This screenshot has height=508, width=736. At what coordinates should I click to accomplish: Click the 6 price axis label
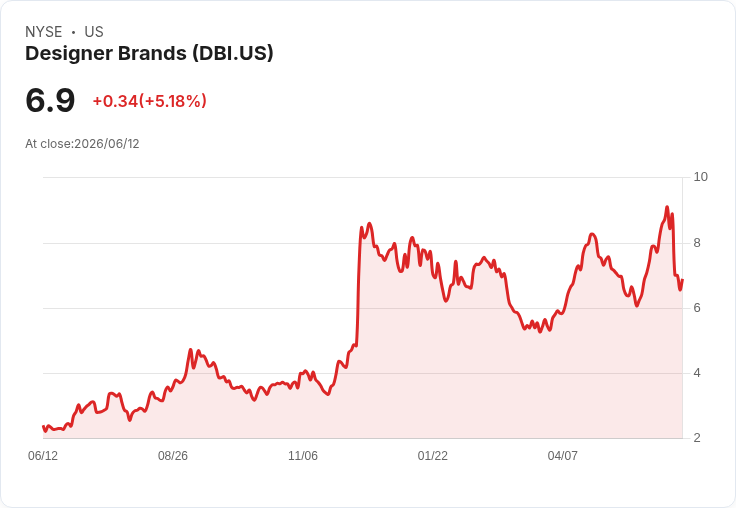(x=697, y=308)
